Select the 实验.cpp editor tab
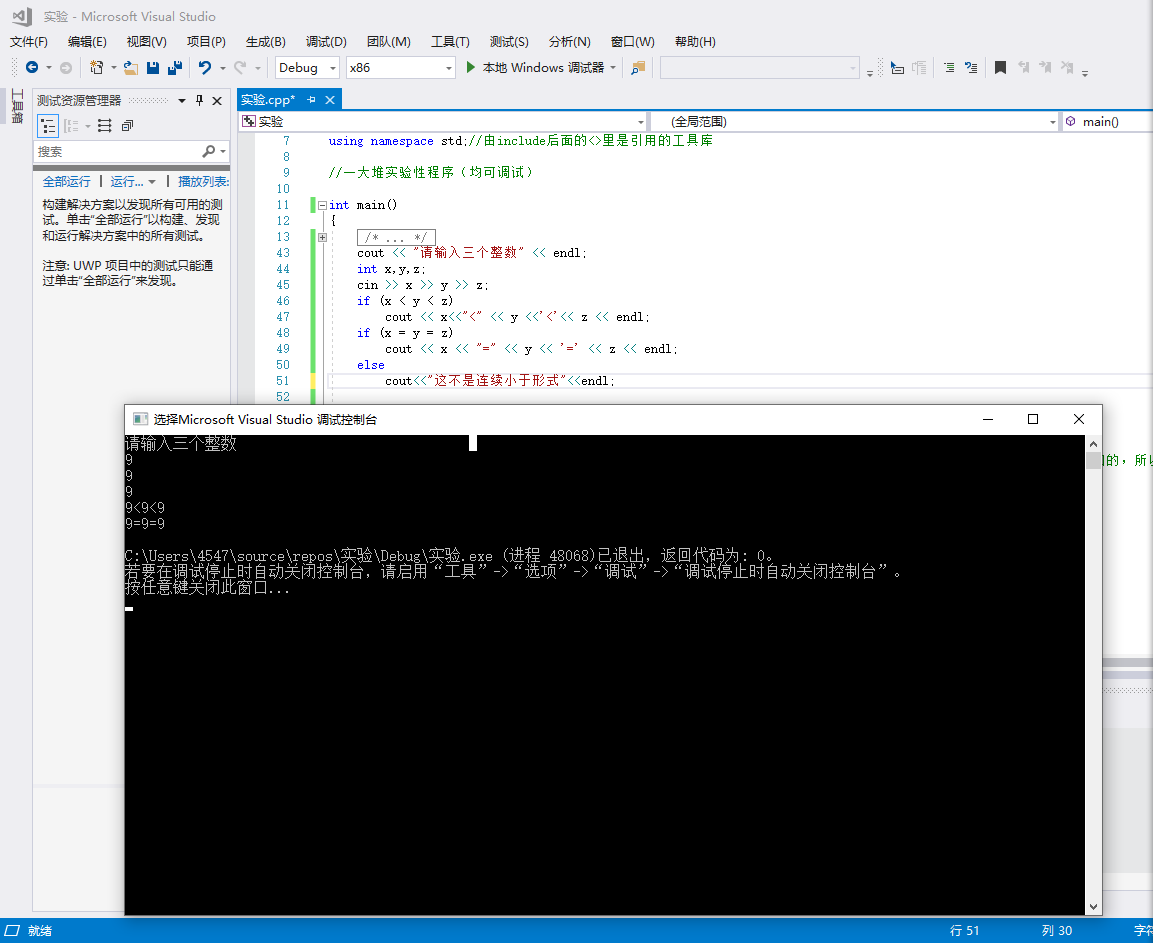 coord(268,99)
